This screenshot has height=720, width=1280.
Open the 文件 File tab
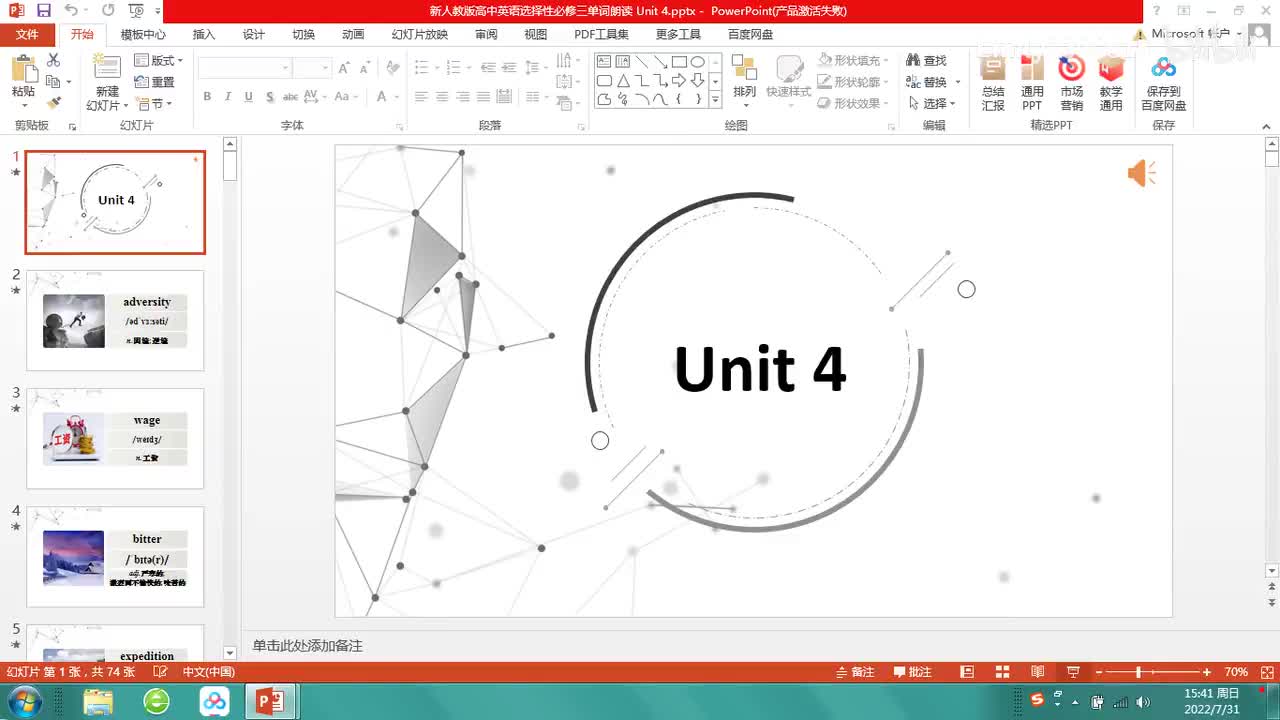click(27, 34)
